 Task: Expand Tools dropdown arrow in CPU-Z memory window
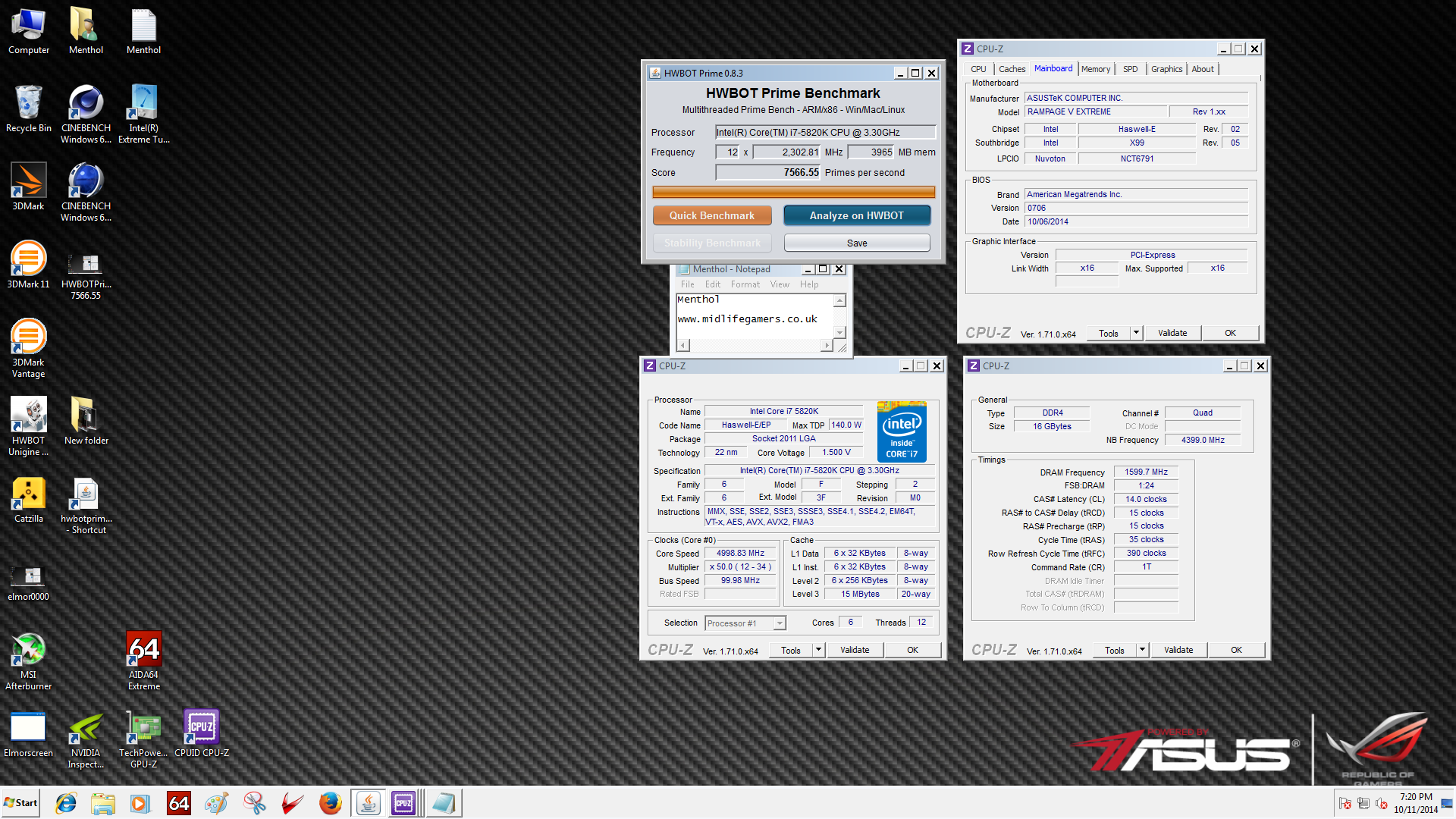[x=1142, y=650]
